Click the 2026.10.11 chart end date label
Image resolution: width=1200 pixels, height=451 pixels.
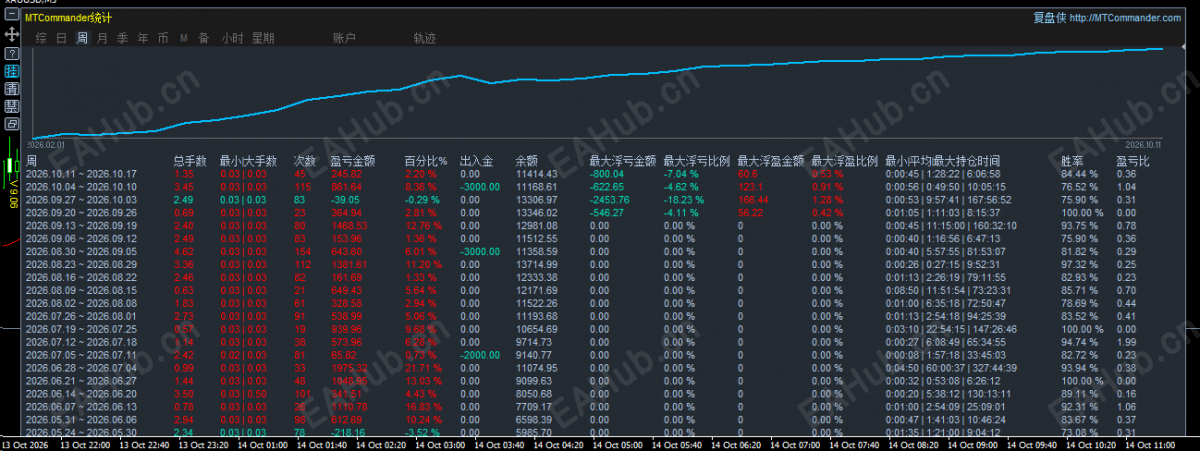click(x=1142, y=144)
